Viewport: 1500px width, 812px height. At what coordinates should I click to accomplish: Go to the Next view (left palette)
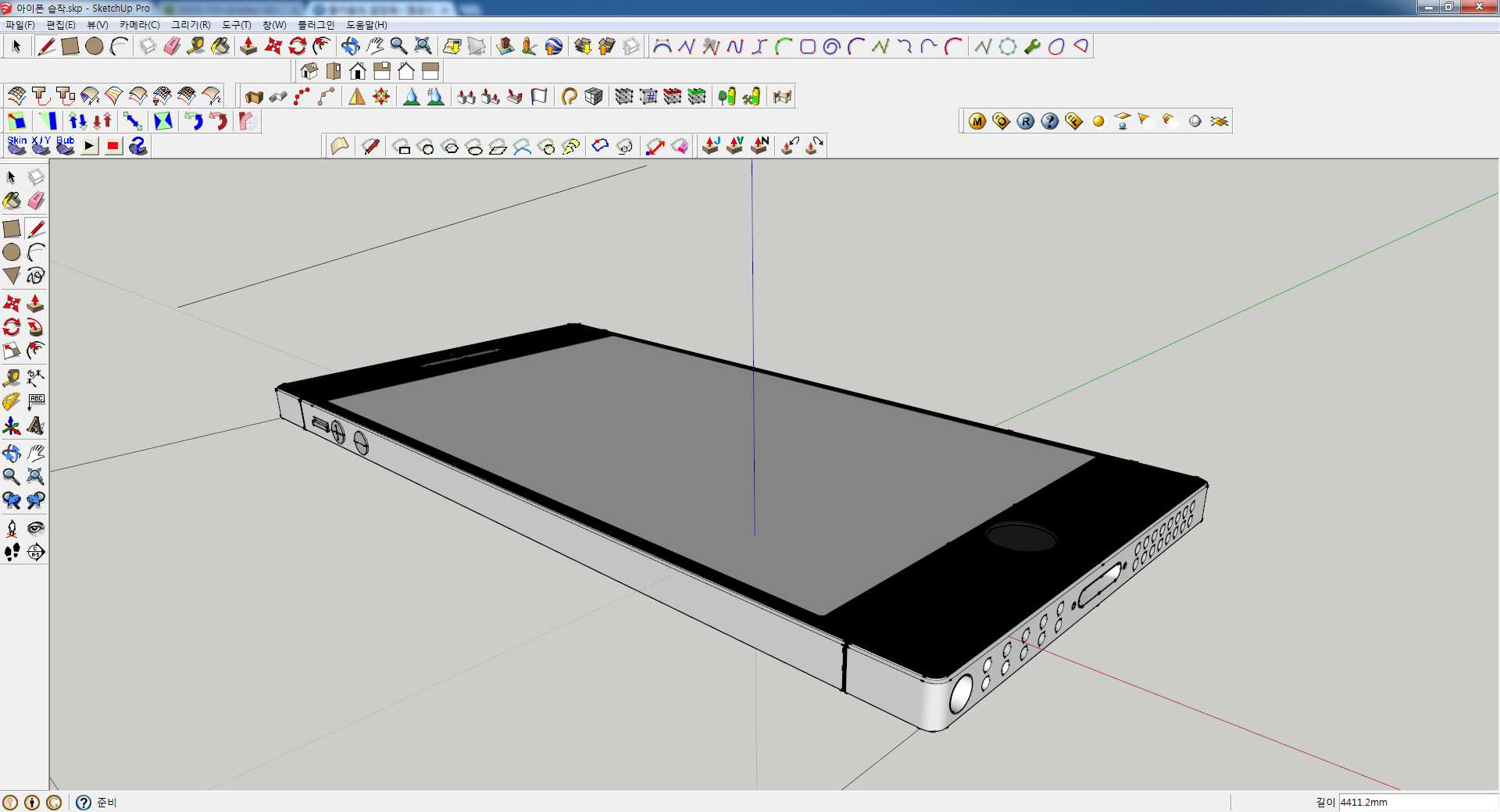(36, 500)
